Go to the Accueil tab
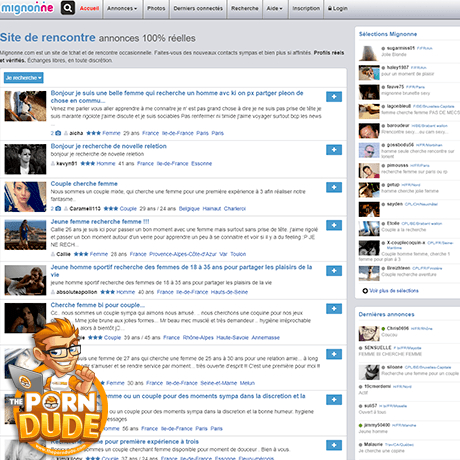Viewport: 460px width, 460px height. point(89,8)
